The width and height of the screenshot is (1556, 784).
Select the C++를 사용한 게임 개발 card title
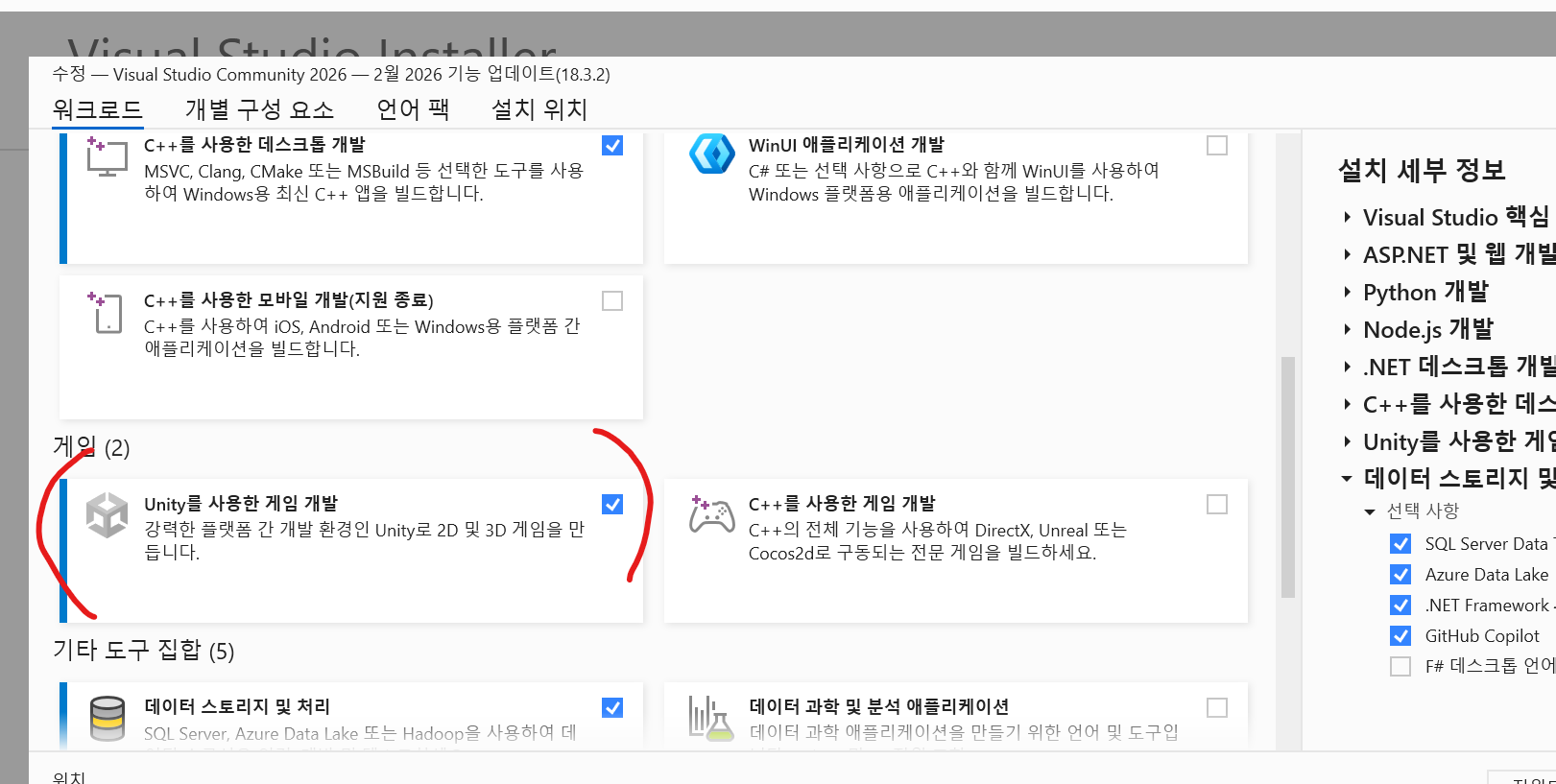(842, 504)
